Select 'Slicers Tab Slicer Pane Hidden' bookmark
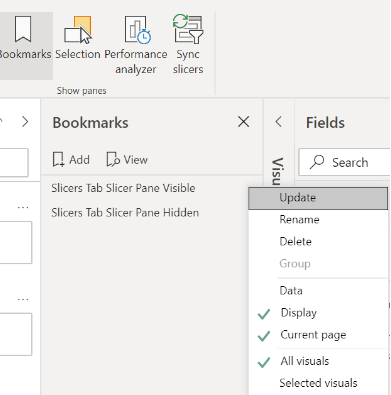Viewport: 391px width, 395px height. click(x=125, y=213)
